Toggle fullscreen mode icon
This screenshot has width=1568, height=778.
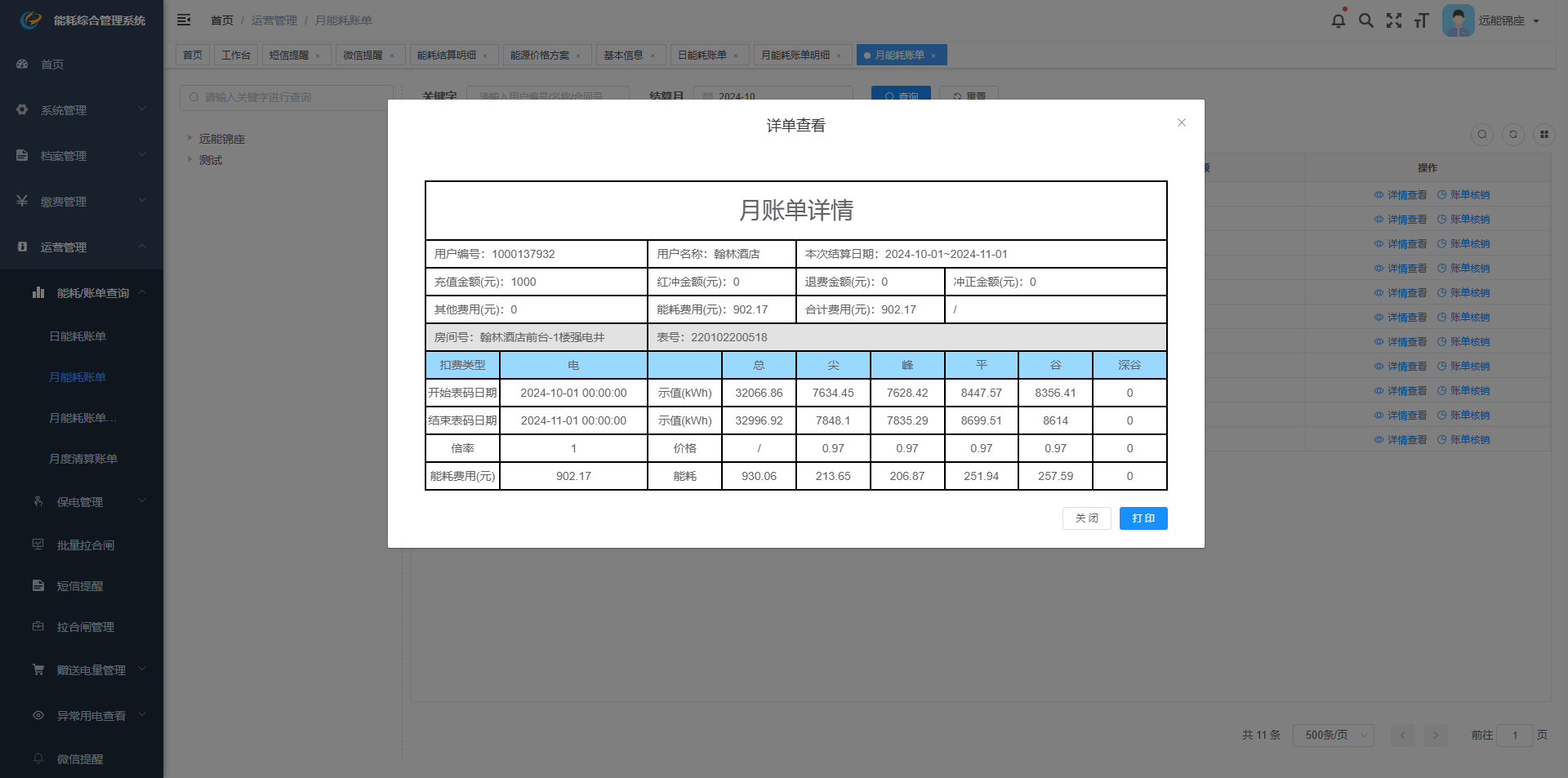[x=1393, y=20]
